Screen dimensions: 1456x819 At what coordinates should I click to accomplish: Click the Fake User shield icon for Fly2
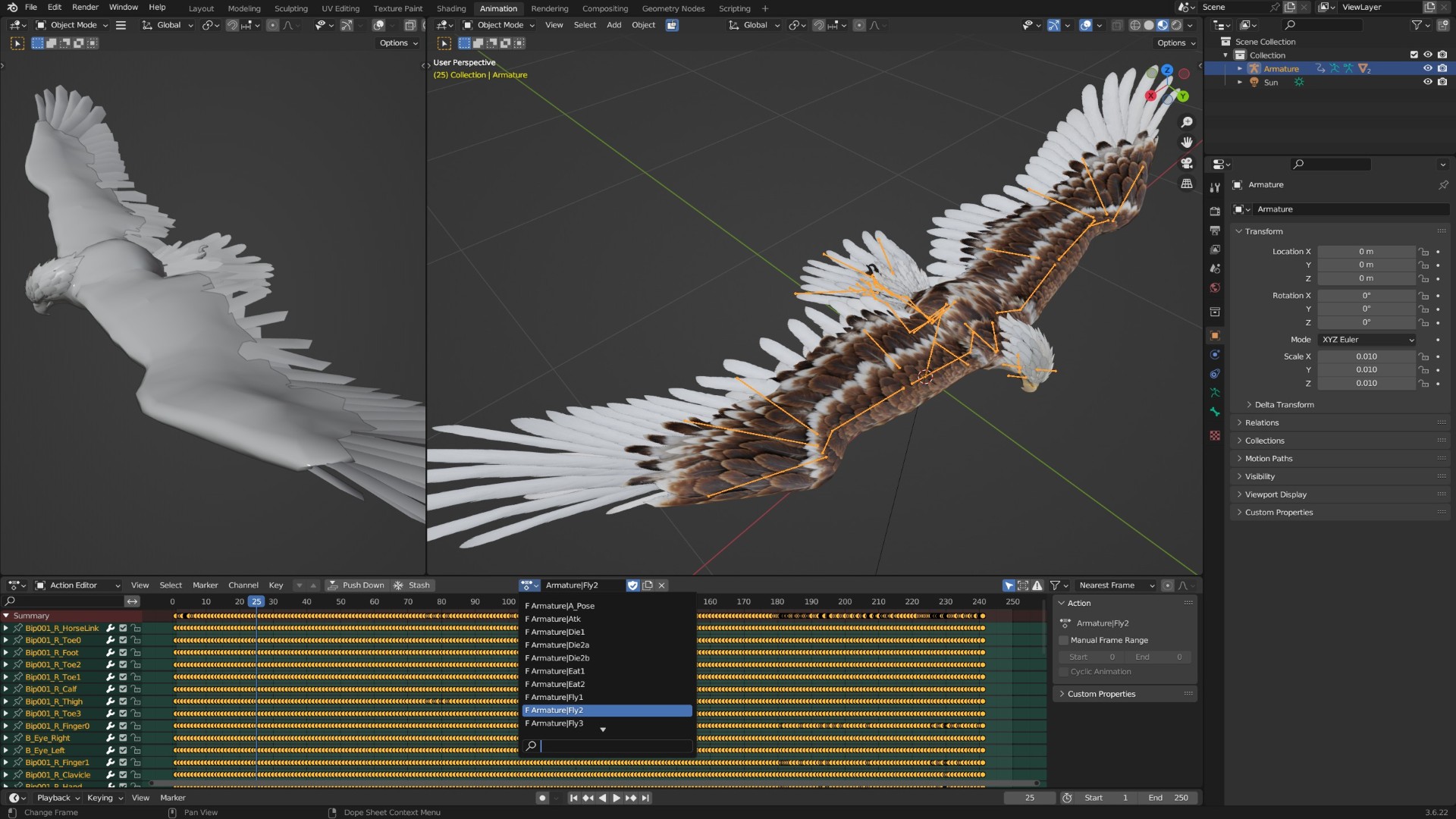[x=632, y=585]
